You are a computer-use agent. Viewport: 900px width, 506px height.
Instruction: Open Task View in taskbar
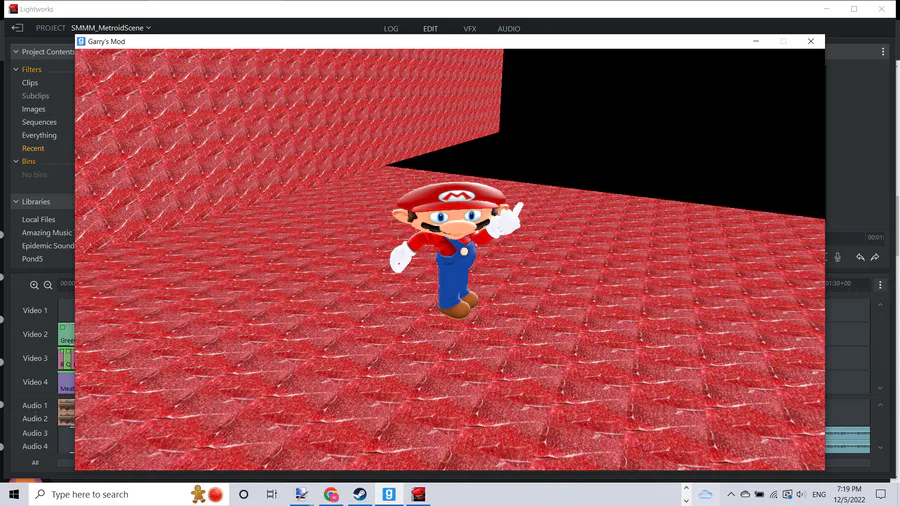[271, 494]
